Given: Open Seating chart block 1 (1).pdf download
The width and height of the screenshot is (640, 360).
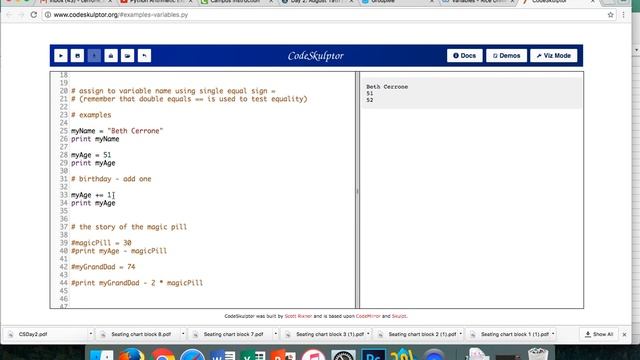Looking at the screenshot, I should point(514,334).
